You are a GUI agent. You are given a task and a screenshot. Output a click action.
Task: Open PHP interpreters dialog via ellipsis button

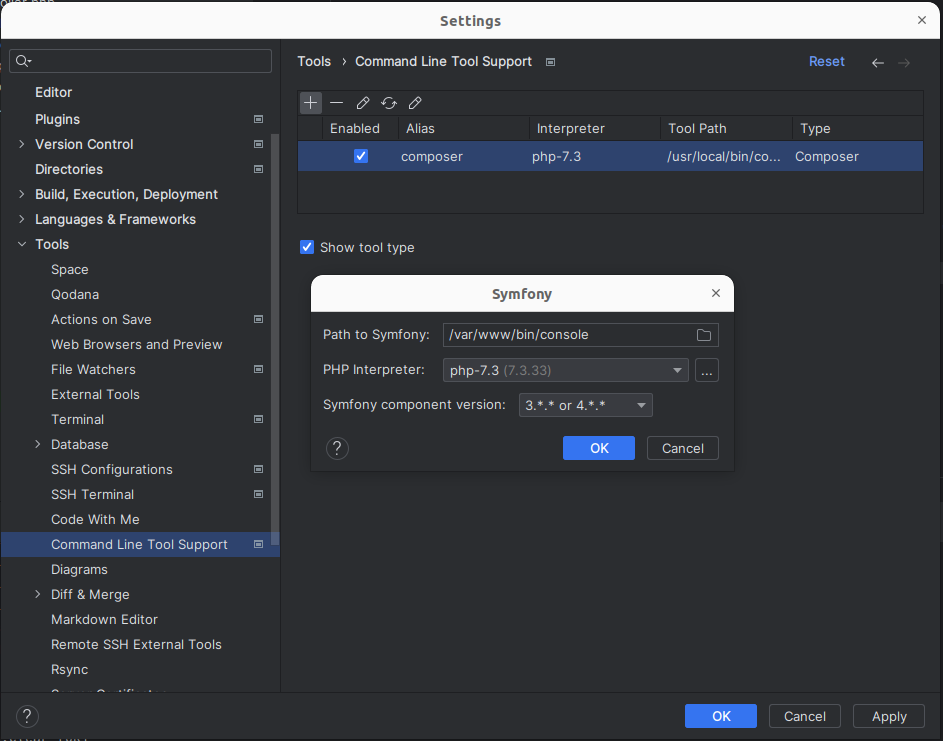click(707, 370)
